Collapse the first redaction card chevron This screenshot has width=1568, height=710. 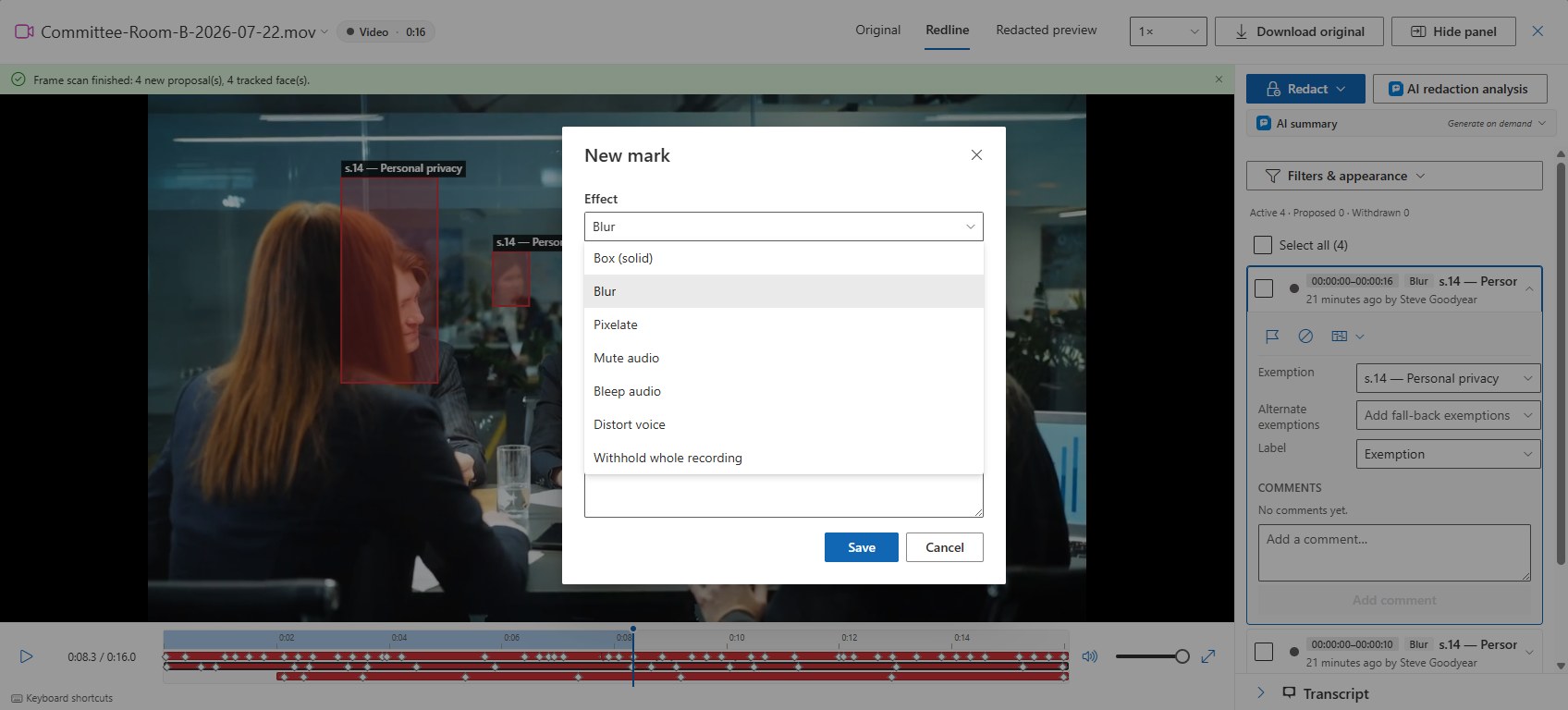1529,289
